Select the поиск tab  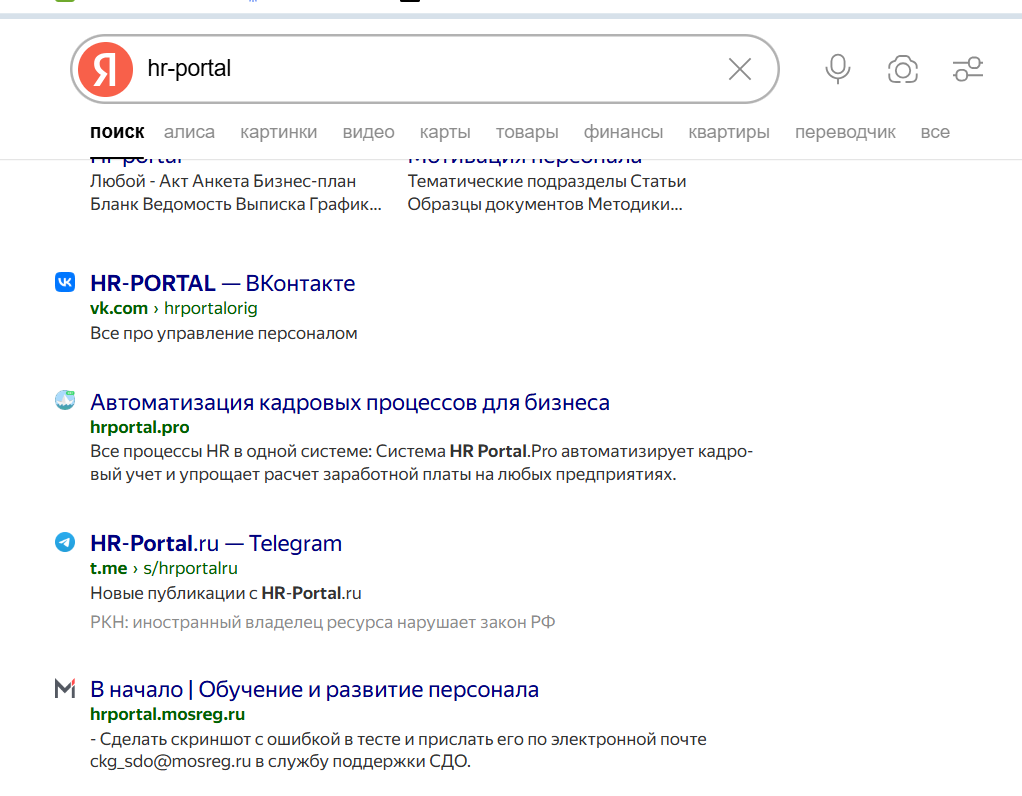point(117,132)
